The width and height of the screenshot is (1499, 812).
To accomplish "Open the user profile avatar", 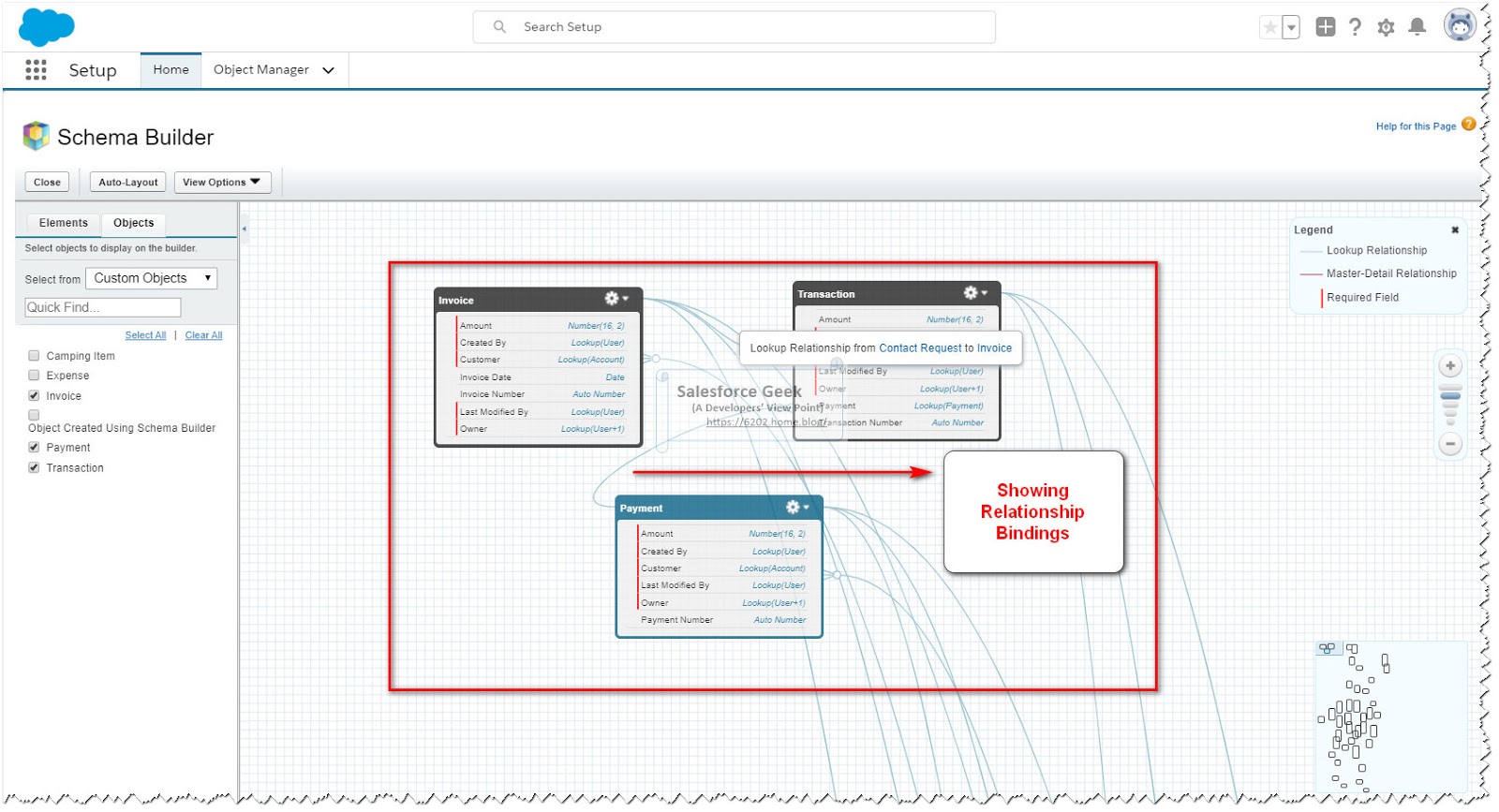I will tap(1460, 26).
